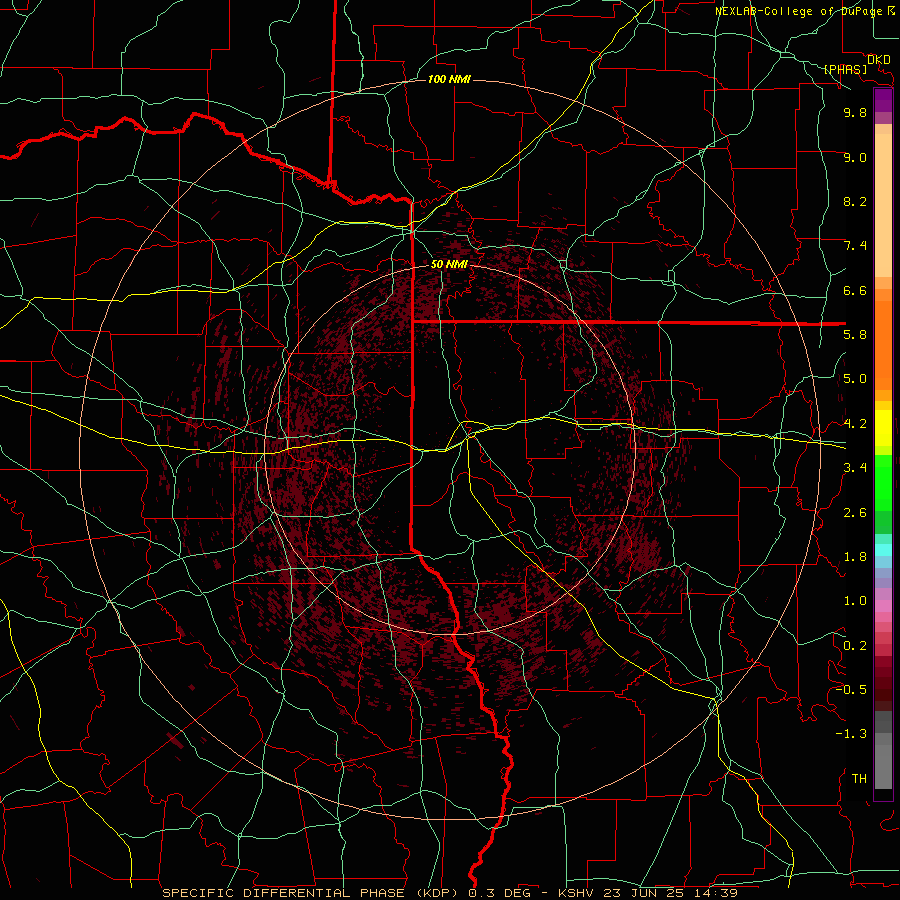The image size is (900, 900).
Task: Click the 8.2 value on color scale
Action: (x=855, y=201)
